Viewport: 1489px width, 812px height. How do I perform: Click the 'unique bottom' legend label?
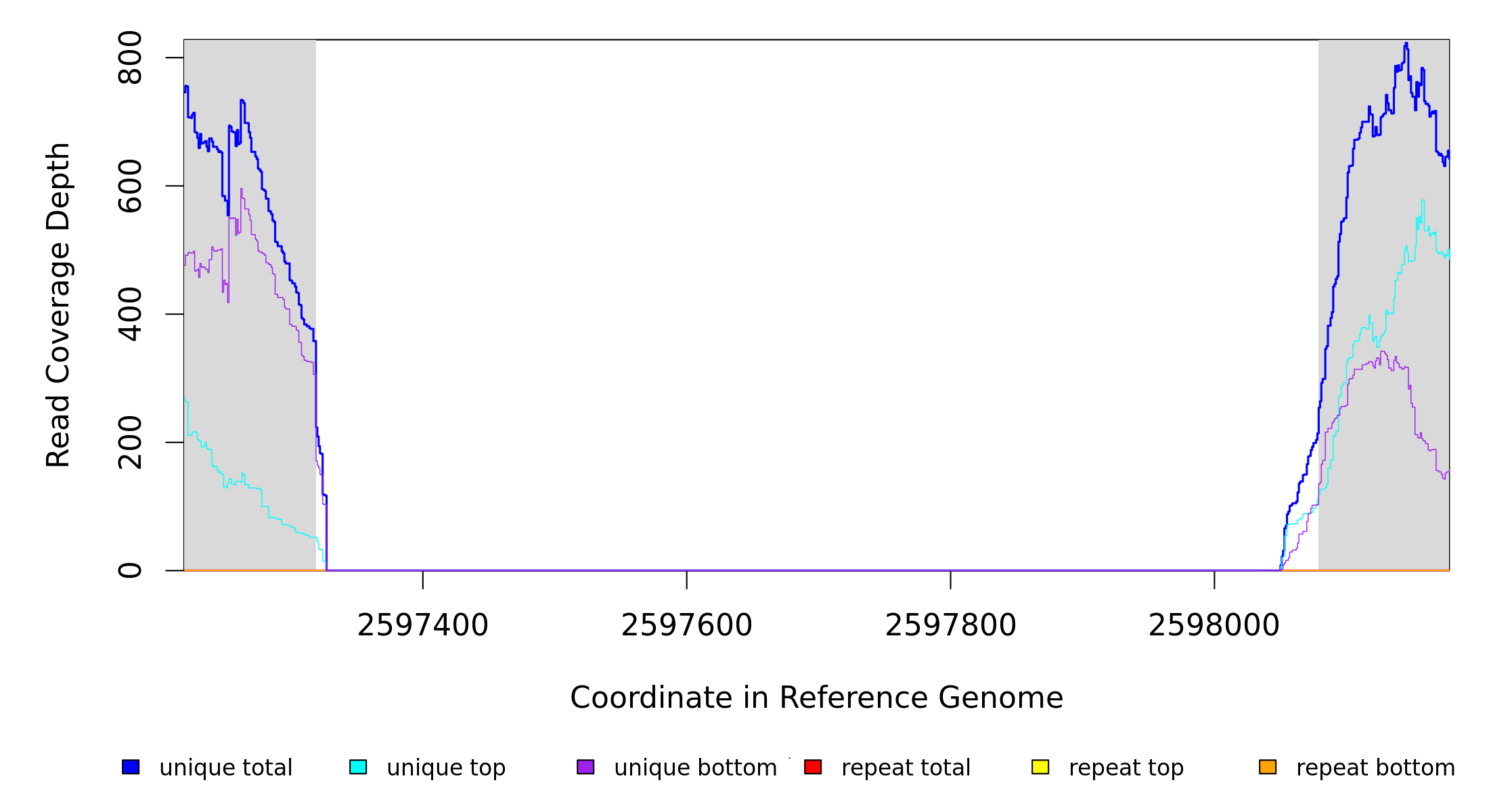coord(695,768)
